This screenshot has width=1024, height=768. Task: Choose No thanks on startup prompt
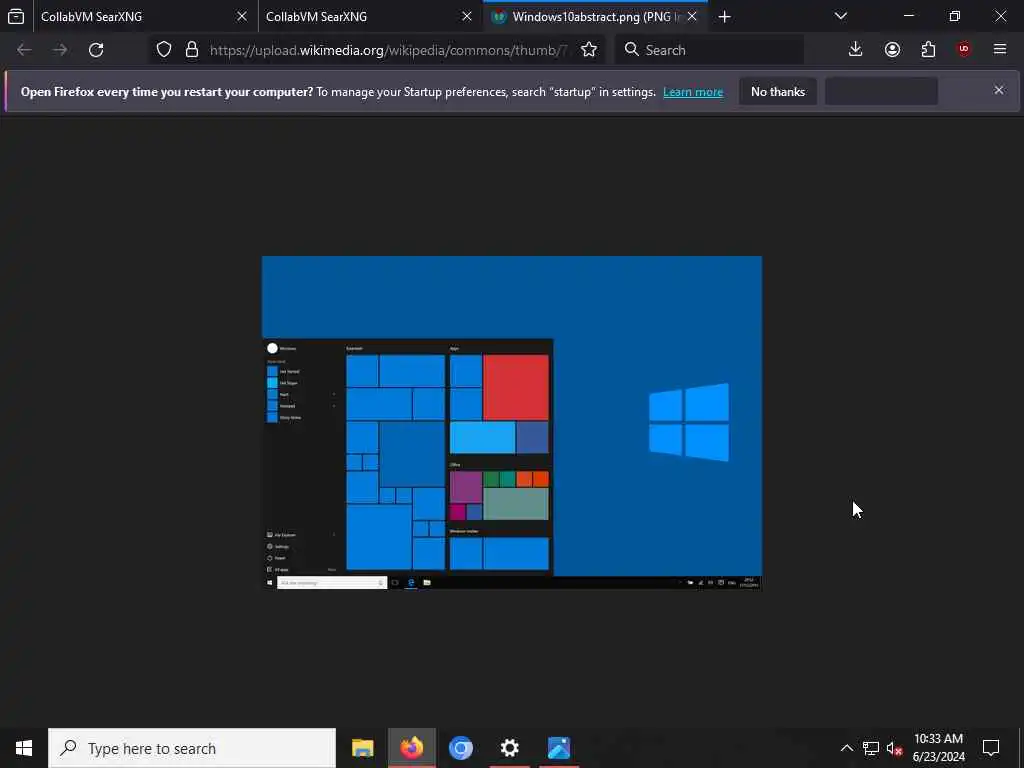(x=778, y=92)
